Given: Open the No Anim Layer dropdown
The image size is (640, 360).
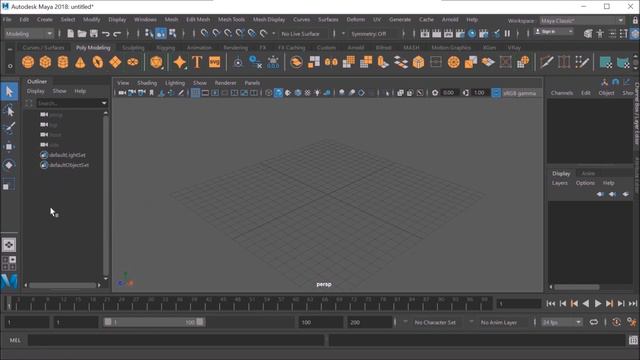Looking at the screenshot, I should tap(499, 322).
